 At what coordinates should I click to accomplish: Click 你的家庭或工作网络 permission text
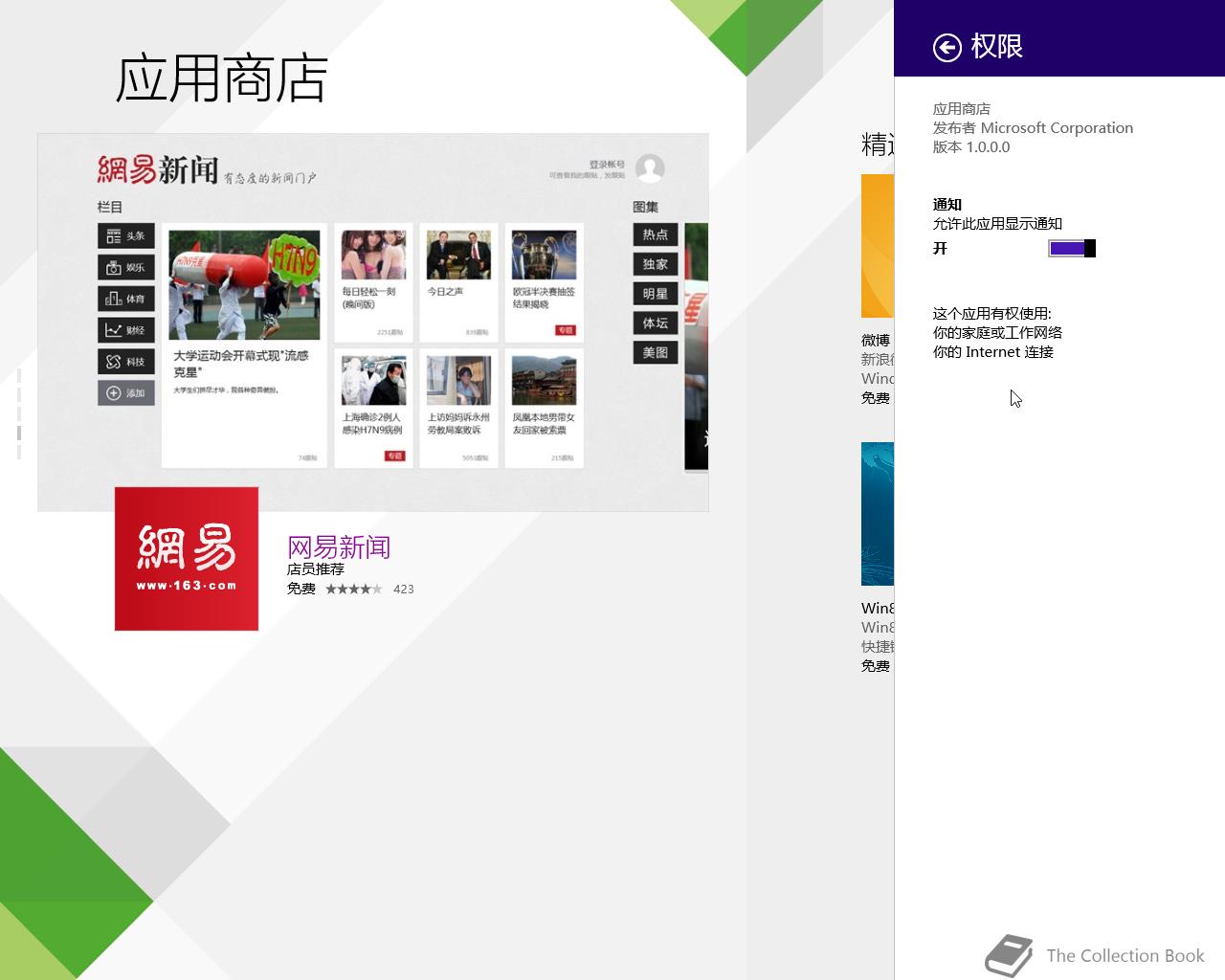coord(997,333)
